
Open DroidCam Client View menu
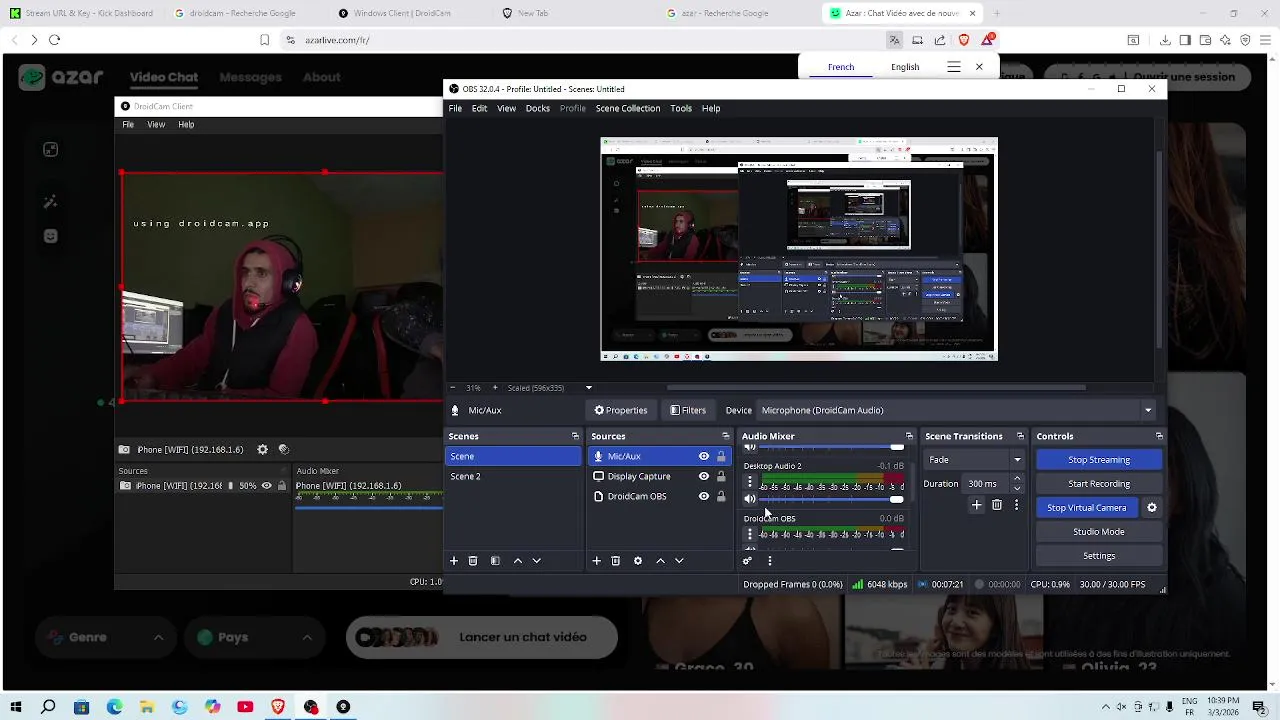click(x=156, y=125)
